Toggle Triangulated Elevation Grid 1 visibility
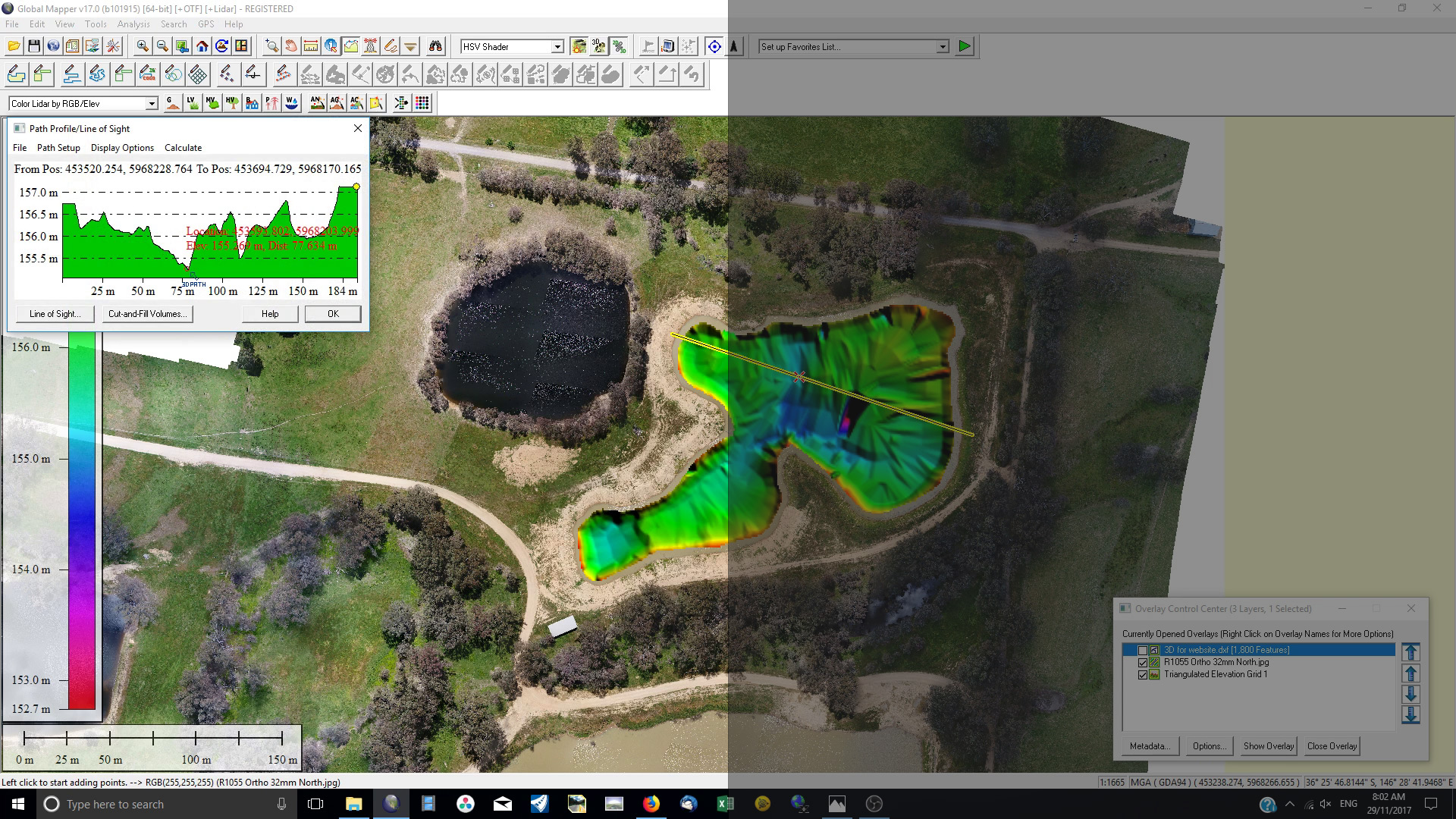 1142,674
